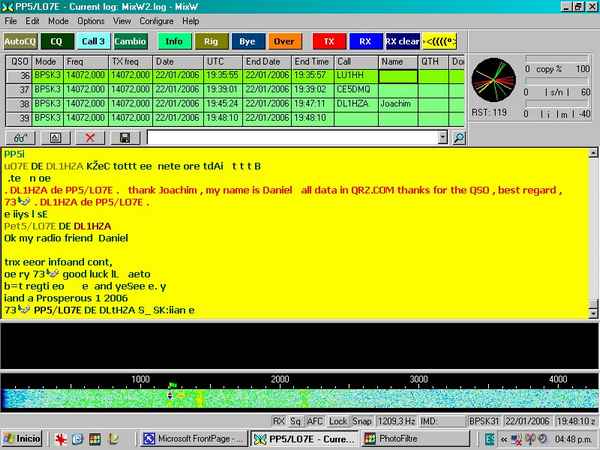
Task: Open the Mode menu
Action: point(59,21)
